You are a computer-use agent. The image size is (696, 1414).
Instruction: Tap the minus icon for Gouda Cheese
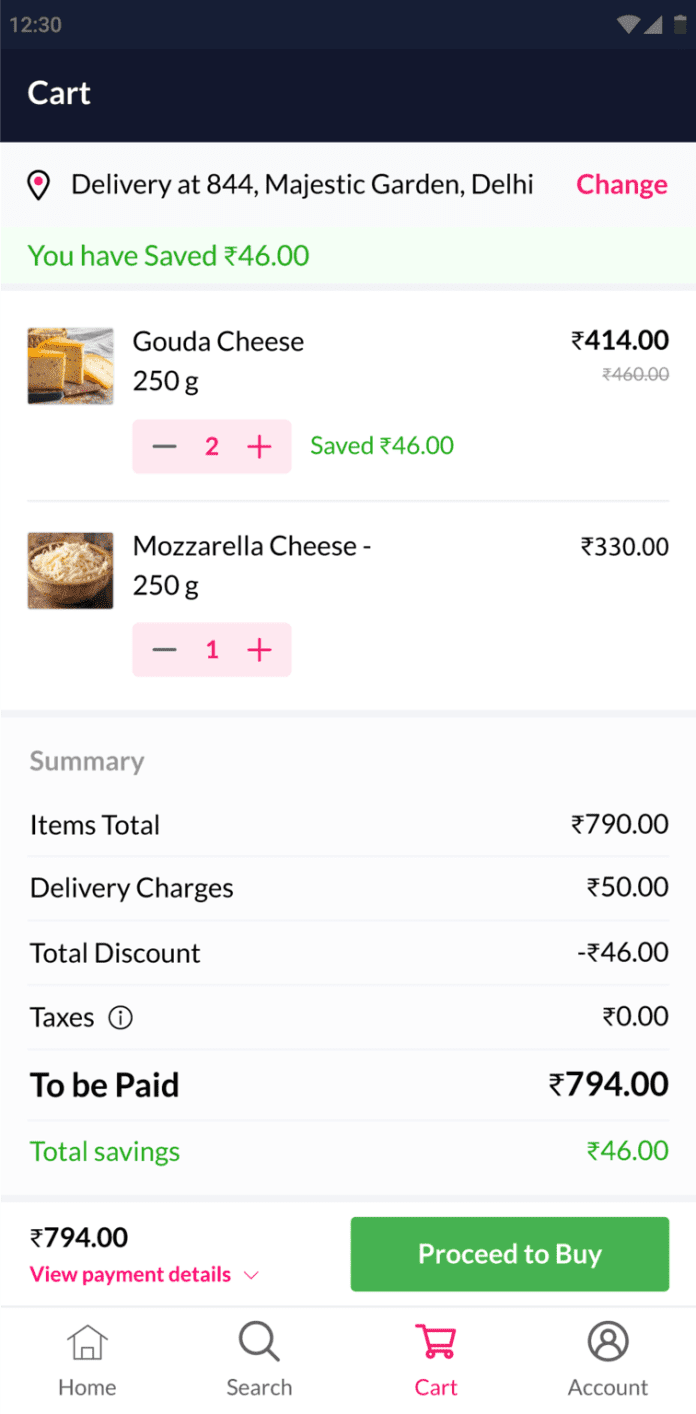(x=164, y=446)
